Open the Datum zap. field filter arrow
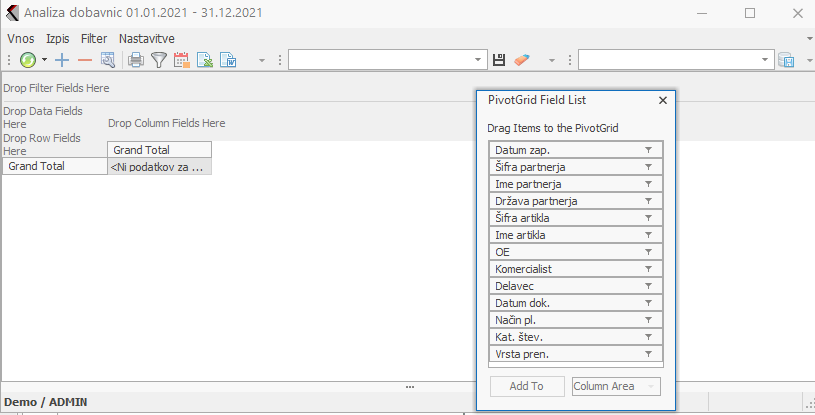 pyautogui.click(x=648, y=150)
